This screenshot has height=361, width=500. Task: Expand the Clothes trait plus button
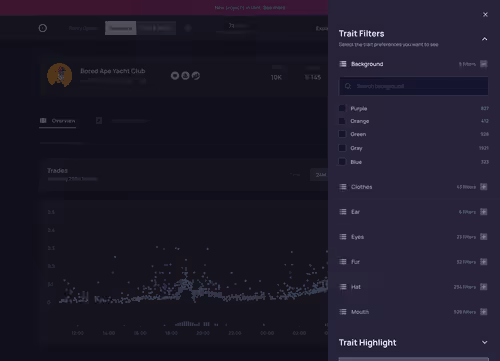pyautogui.click(x=484, y=187)
